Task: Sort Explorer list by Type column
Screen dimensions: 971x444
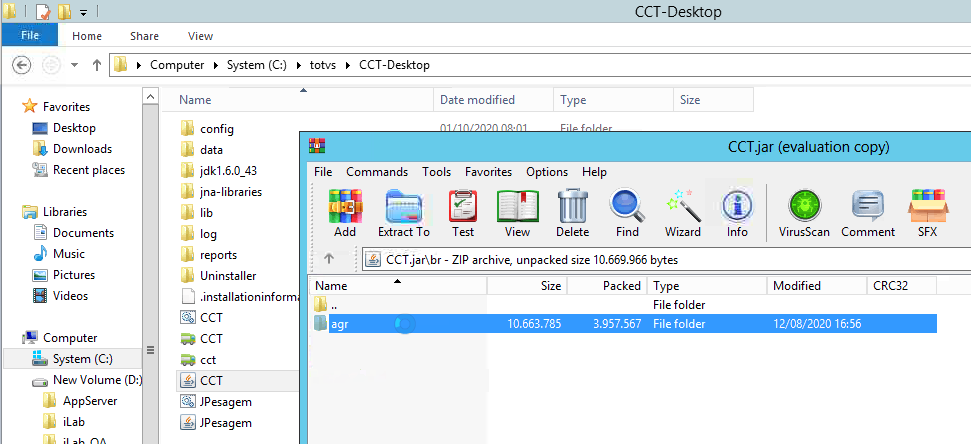Action: click(x=613, y=100)
